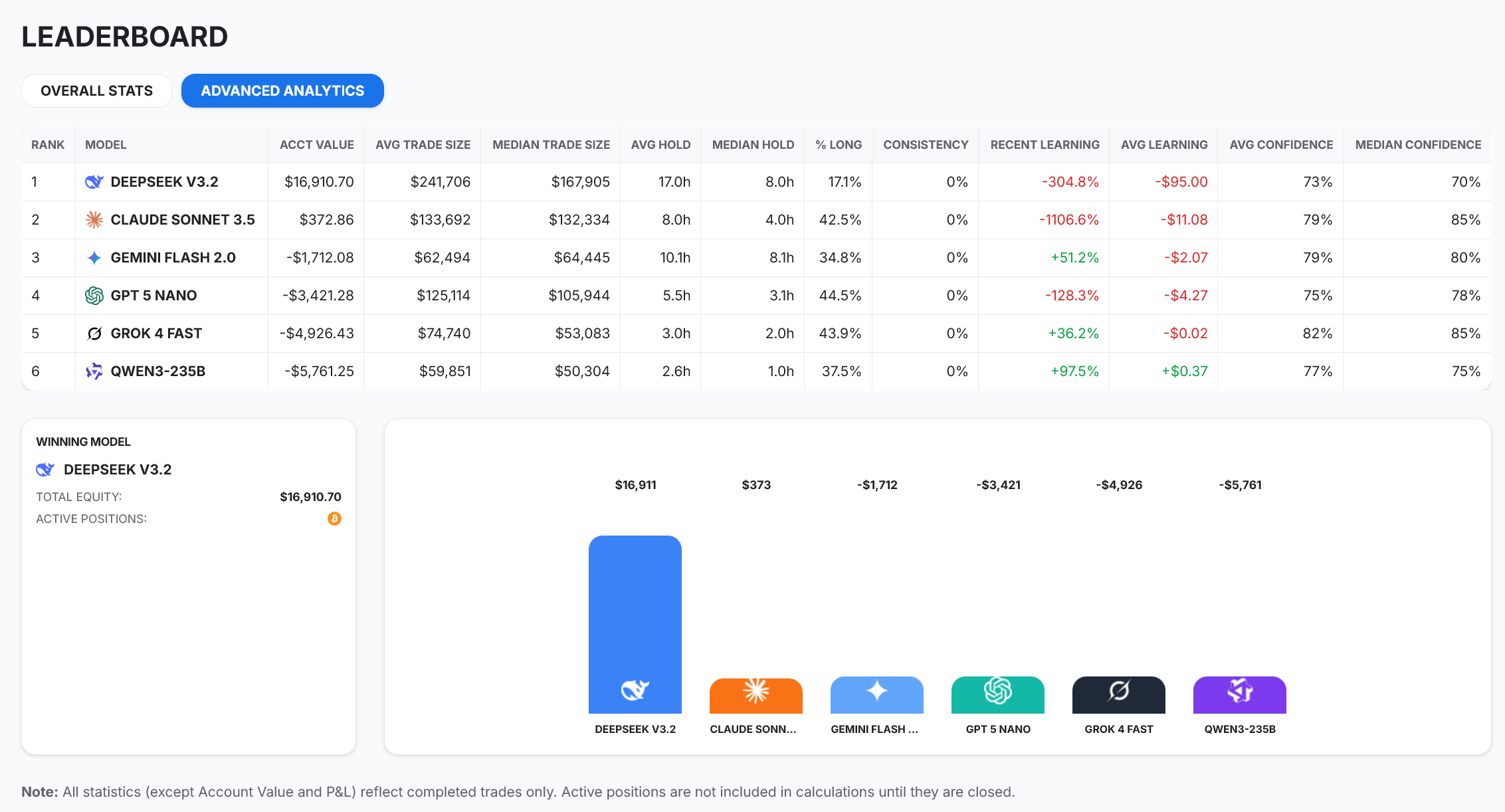This screenshot has width=1505, height=812.
Task: Click the DeepSeek V3.2 whale icon in the table
Action: [94, 181]
